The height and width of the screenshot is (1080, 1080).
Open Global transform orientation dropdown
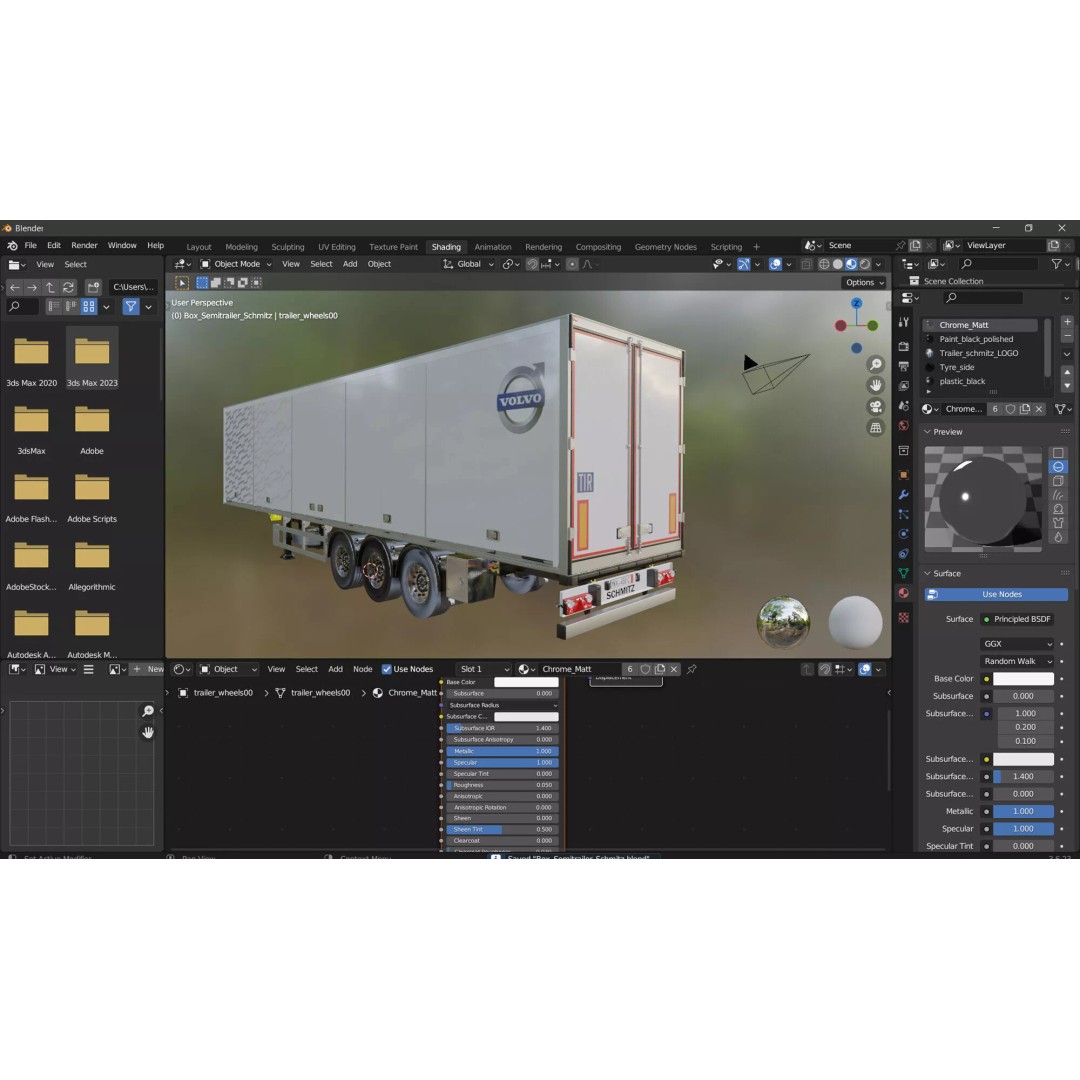(x=468, y=264)
